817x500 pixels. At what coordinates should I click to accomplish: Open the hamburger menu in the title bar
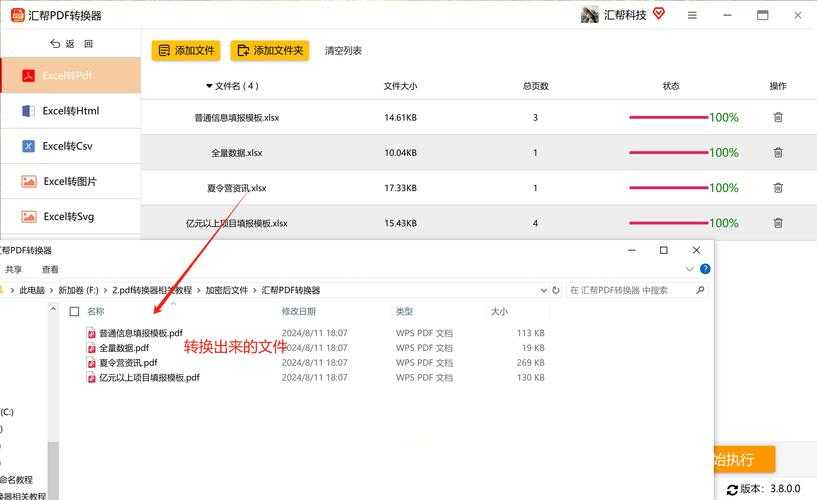692,16
